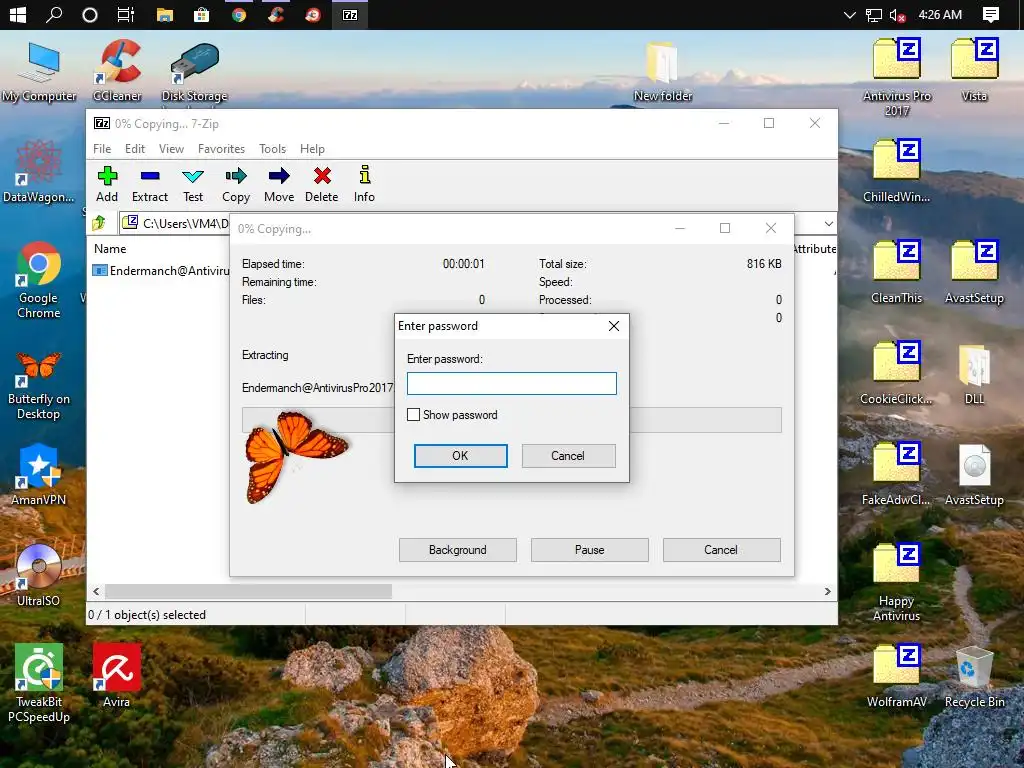Click the up-folder icon beside address bar

[99, 223]
